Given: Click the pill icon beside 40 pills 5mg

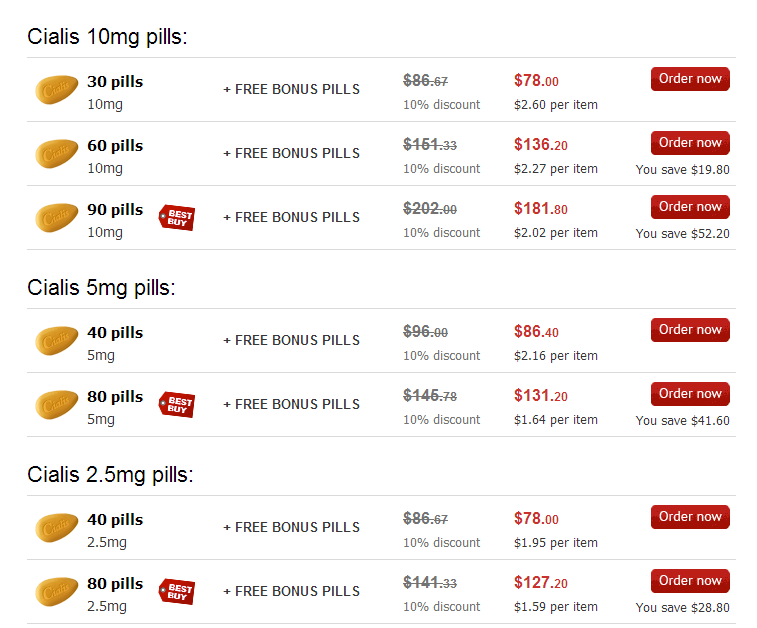Looking at the screenshot, I should click(56, 340).
